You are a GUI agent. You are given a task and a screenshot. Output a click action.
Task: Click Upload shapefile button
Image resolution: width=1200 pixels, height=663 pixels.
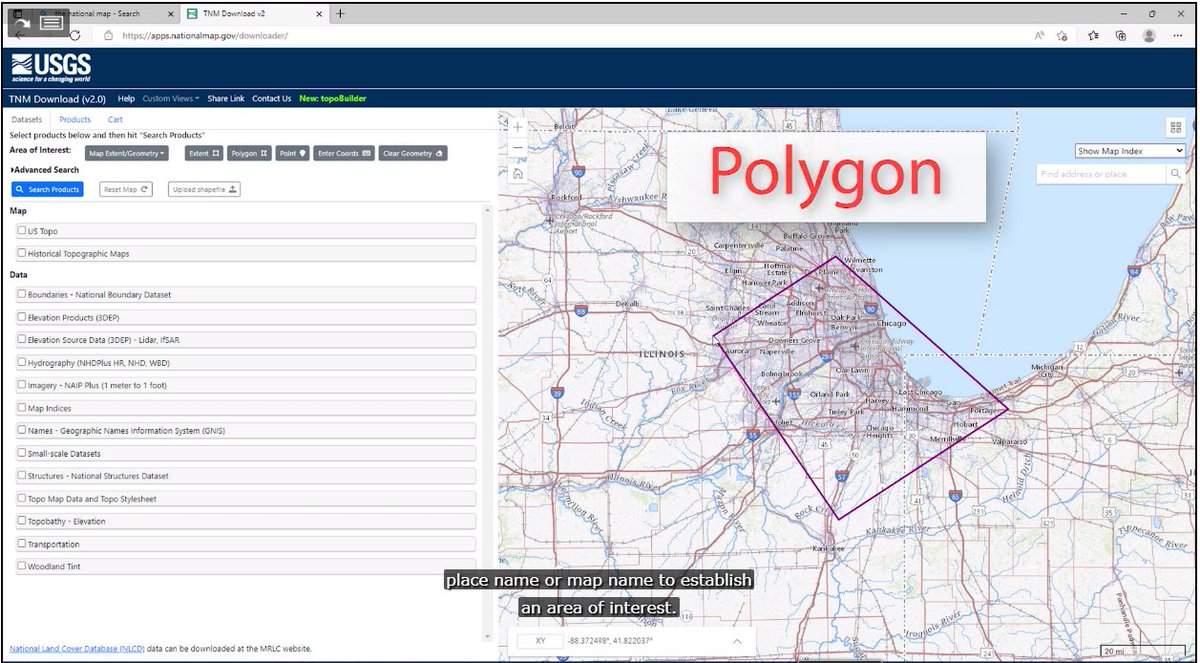204,189
